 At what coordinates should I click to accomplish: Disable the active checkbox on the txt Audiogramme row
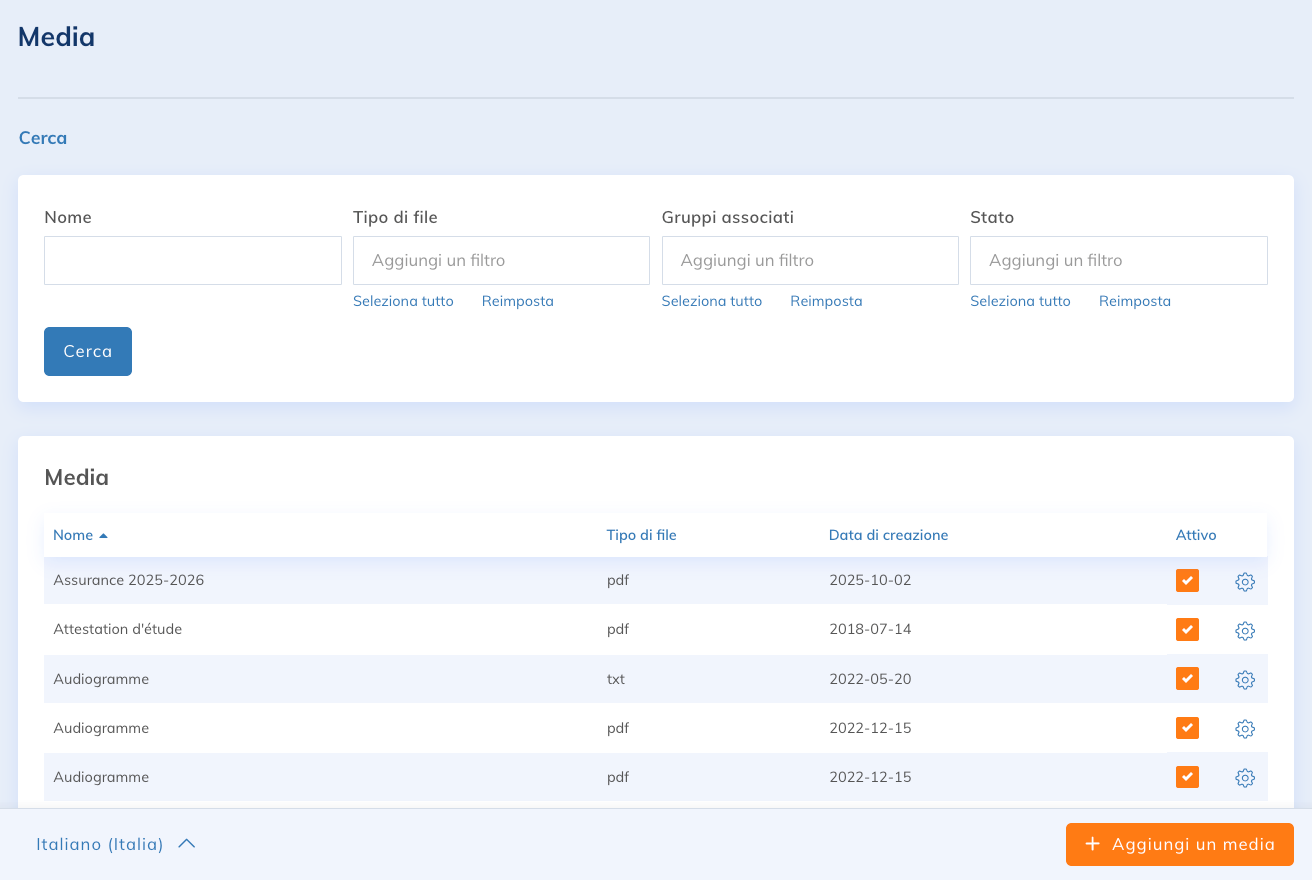pyautogui.click(x=1187, y=679)
